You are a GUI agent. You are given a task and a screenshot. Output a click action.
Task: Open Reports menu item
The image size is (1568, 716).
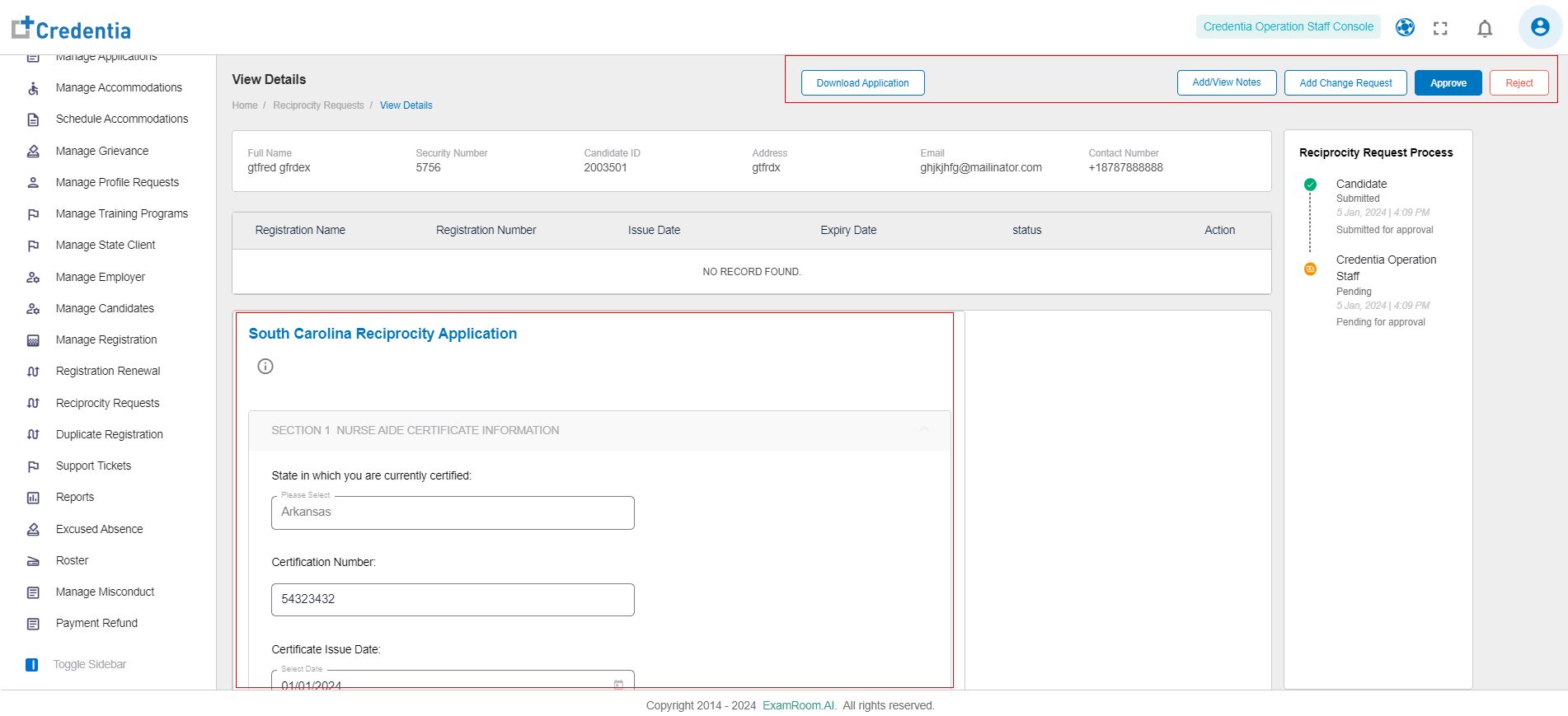75,498
